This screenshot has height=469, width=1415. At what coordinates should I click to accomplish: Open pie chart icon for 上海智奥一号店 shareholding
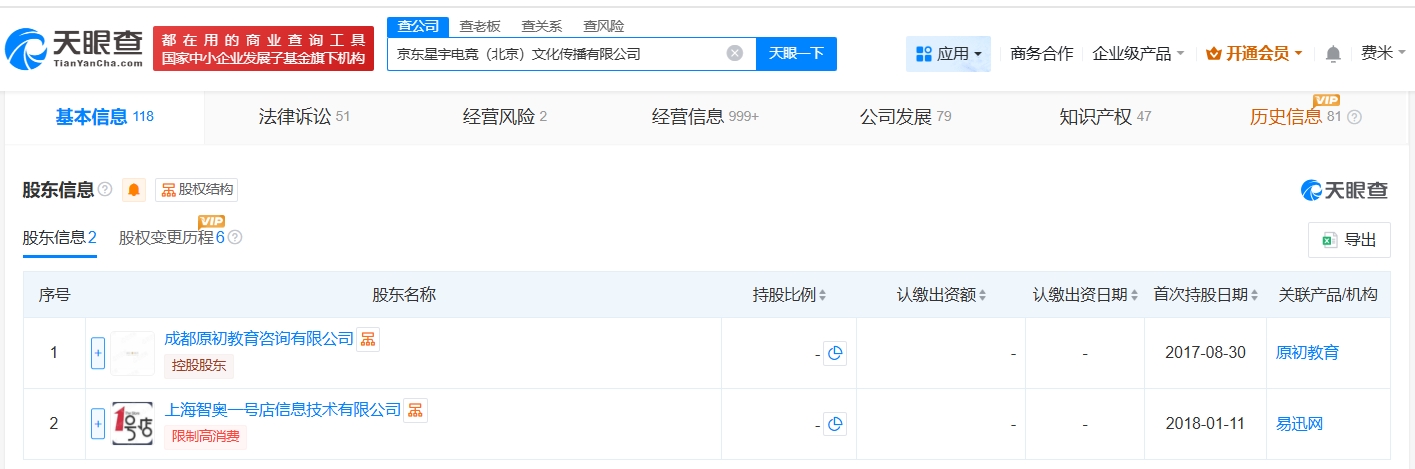click(x=835, y=424)
